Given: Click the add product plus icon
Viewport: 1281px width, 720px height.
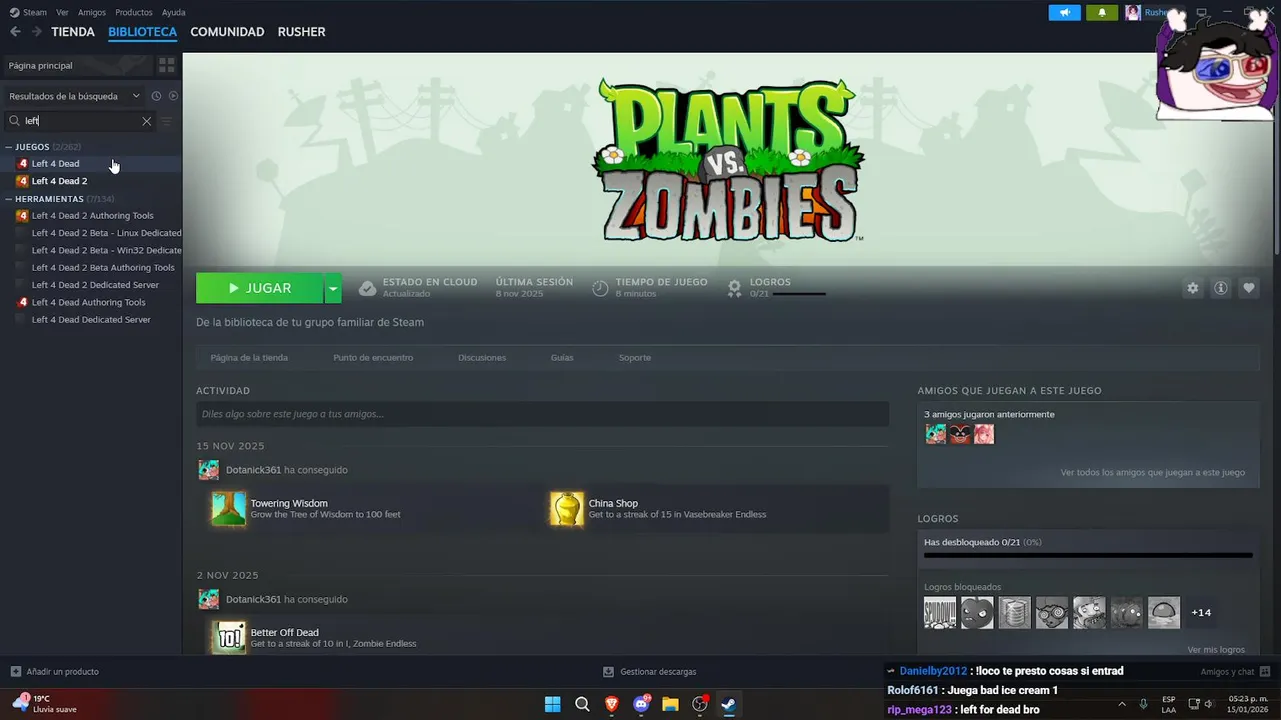Looking at the screenshot, I should [x=15, y=672].
